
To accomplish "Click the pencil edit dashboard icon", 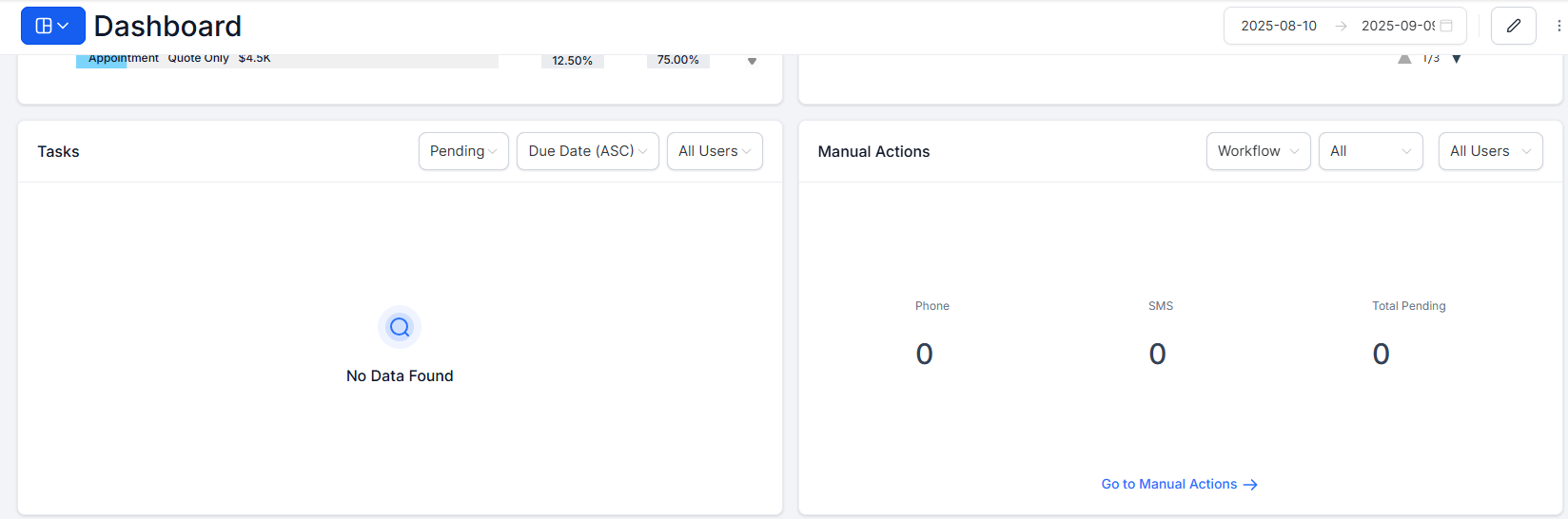I will [1513, 26].
